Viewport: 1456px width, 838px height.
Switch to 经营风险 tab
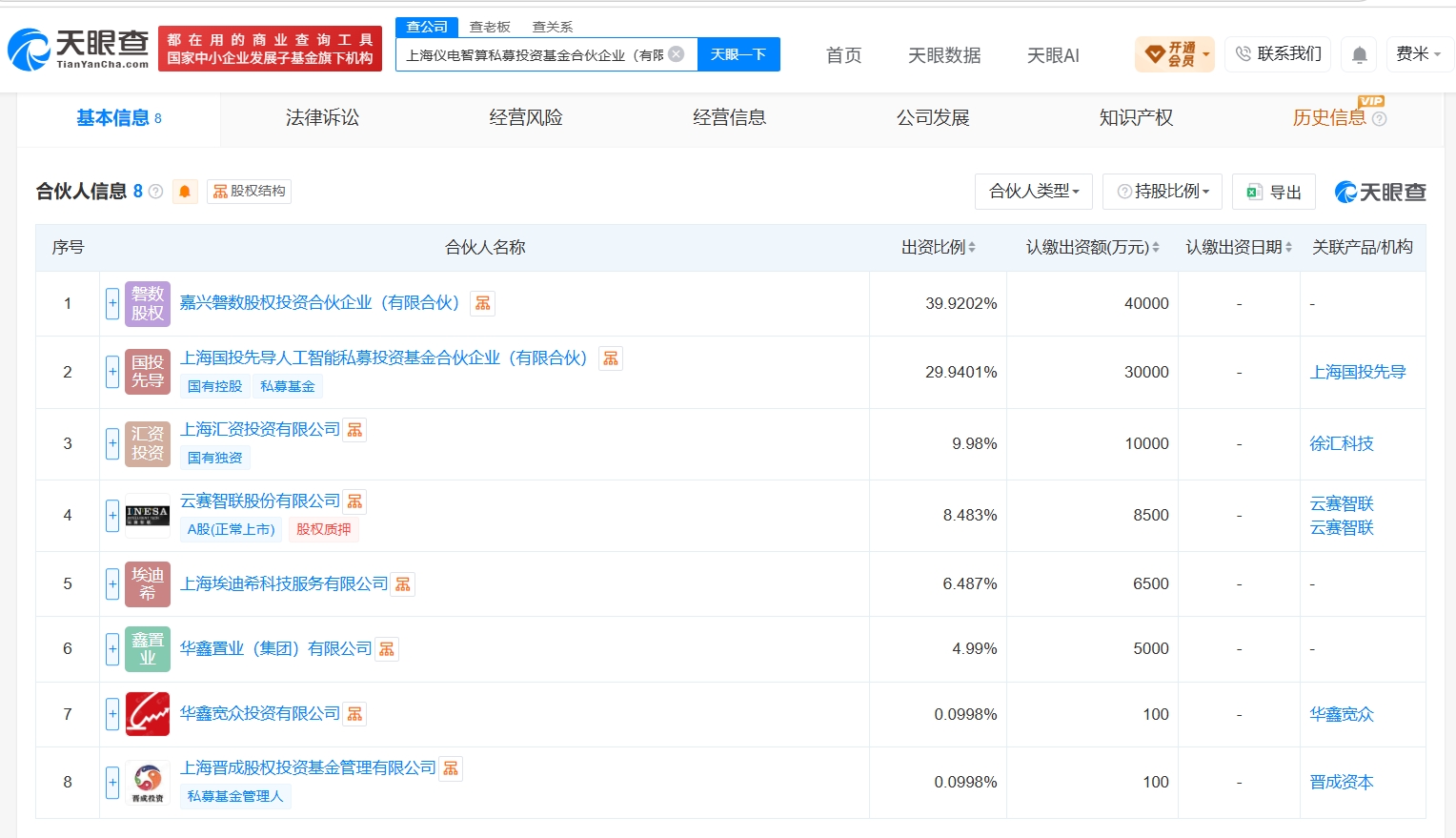526,118
